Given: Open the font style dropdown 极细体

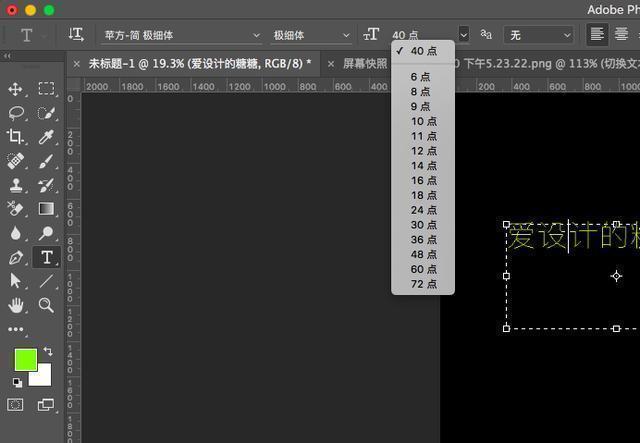Looking at the screenshot, I should click(311, 36).
